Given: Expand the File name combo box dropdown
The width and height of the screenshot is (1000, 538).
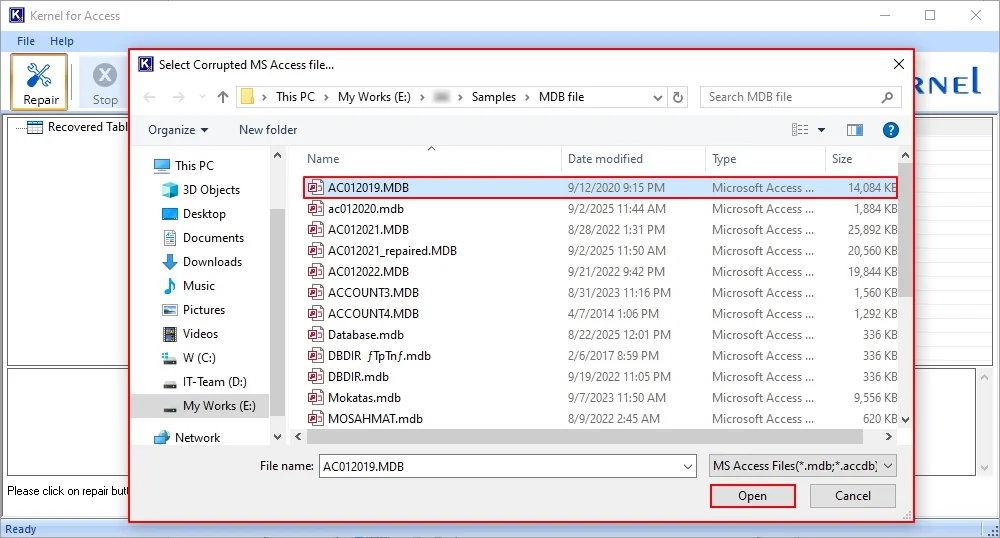Looking at the screenshot, I should coord(688,467).
